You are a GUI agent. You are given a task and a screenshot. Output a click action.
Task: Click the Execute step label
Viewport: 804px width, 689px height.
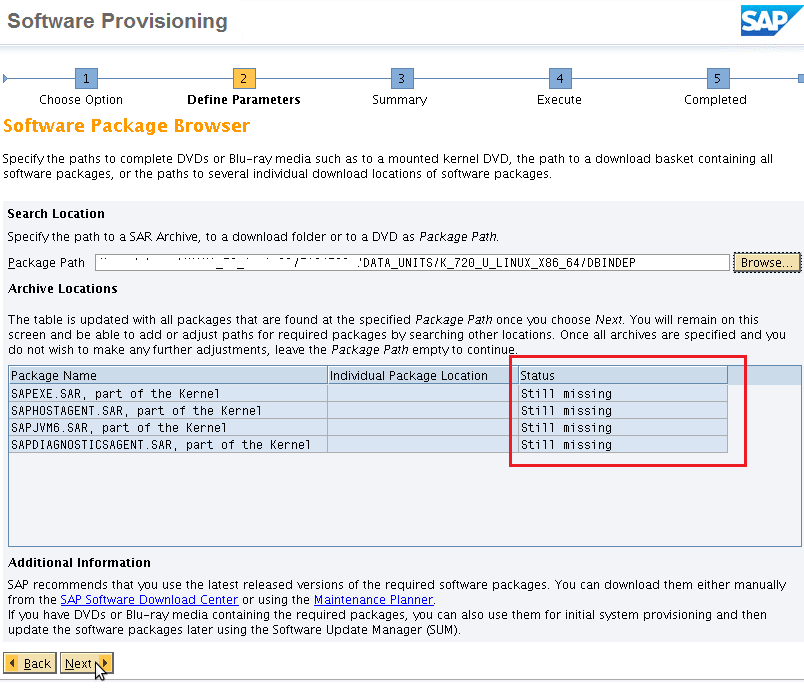tap(559, 99)
